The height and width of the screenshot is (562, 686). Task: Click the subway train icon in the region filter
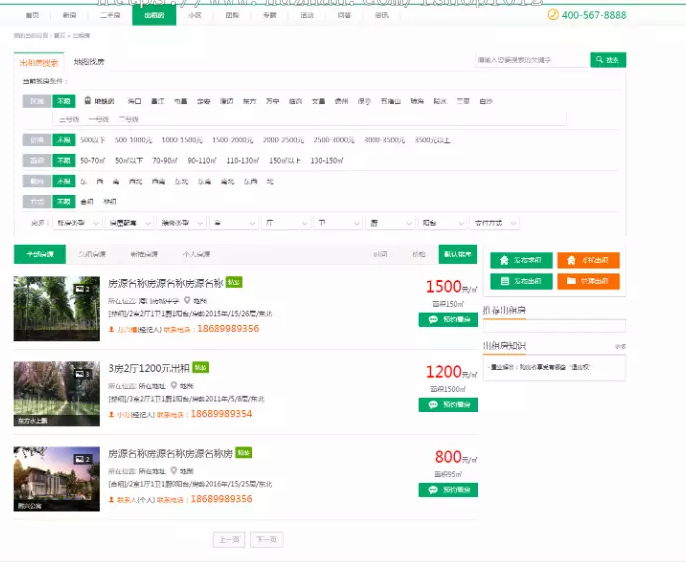click(88, 101)
